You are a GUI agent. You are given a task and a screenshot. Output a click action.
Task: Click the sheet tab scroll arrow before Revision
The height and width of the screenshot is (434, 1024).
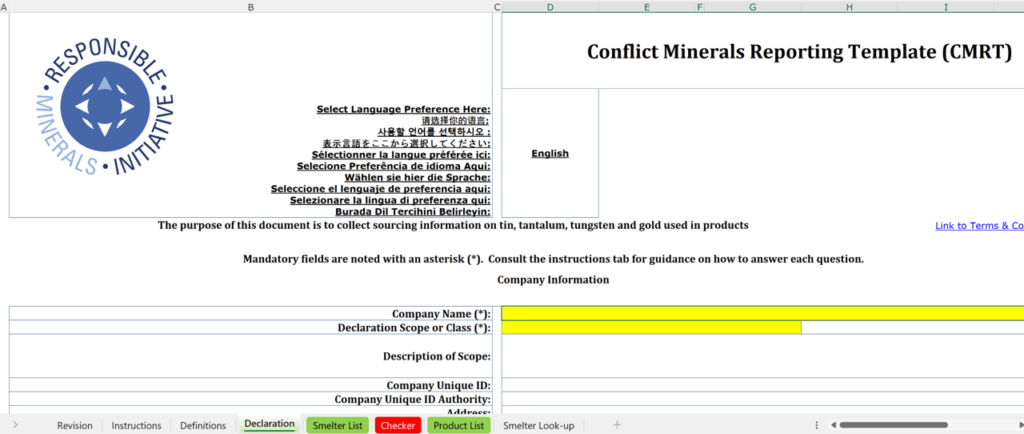point(15,426)
